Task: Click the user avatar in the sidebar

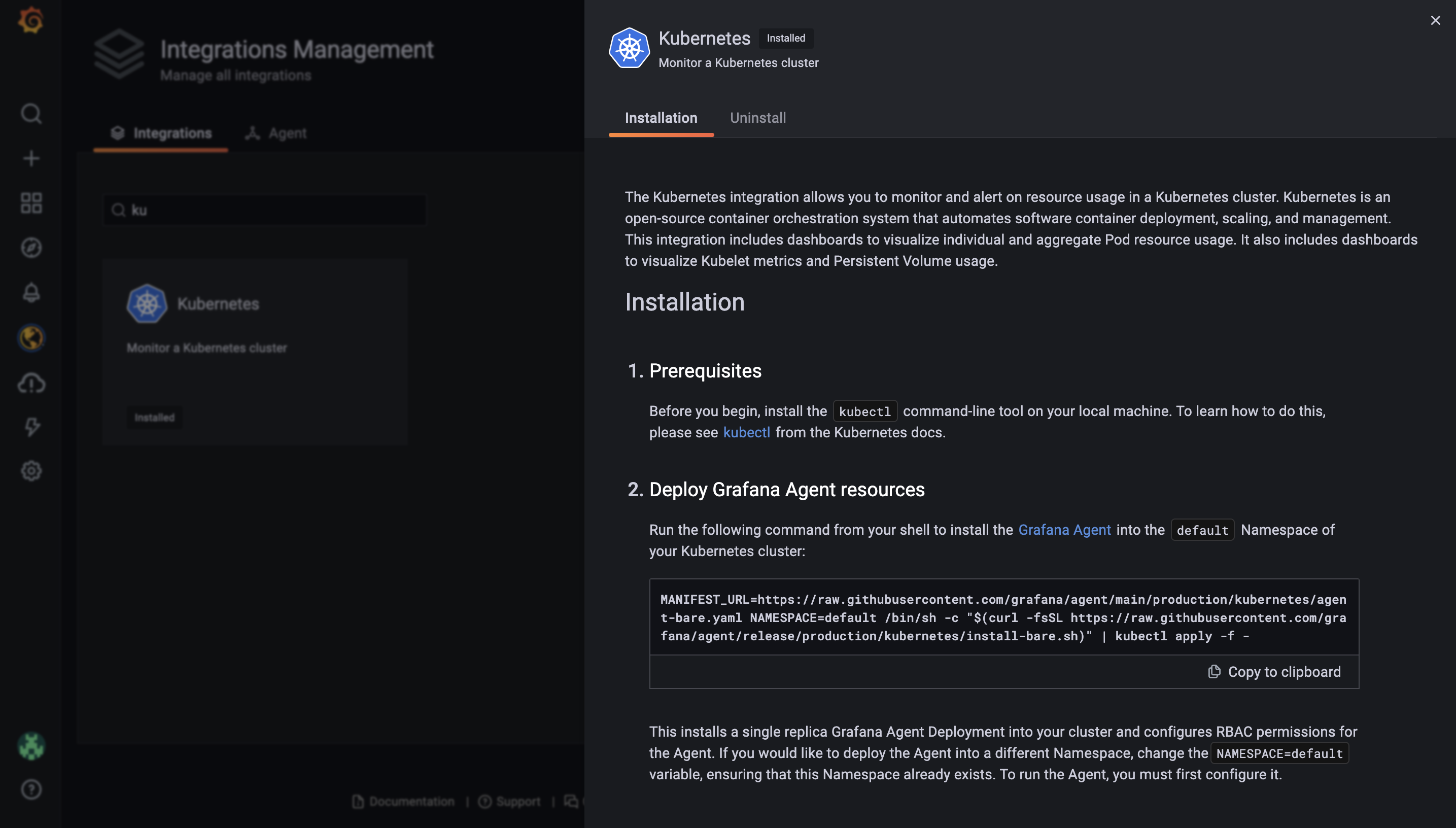Action: point(31,745)
